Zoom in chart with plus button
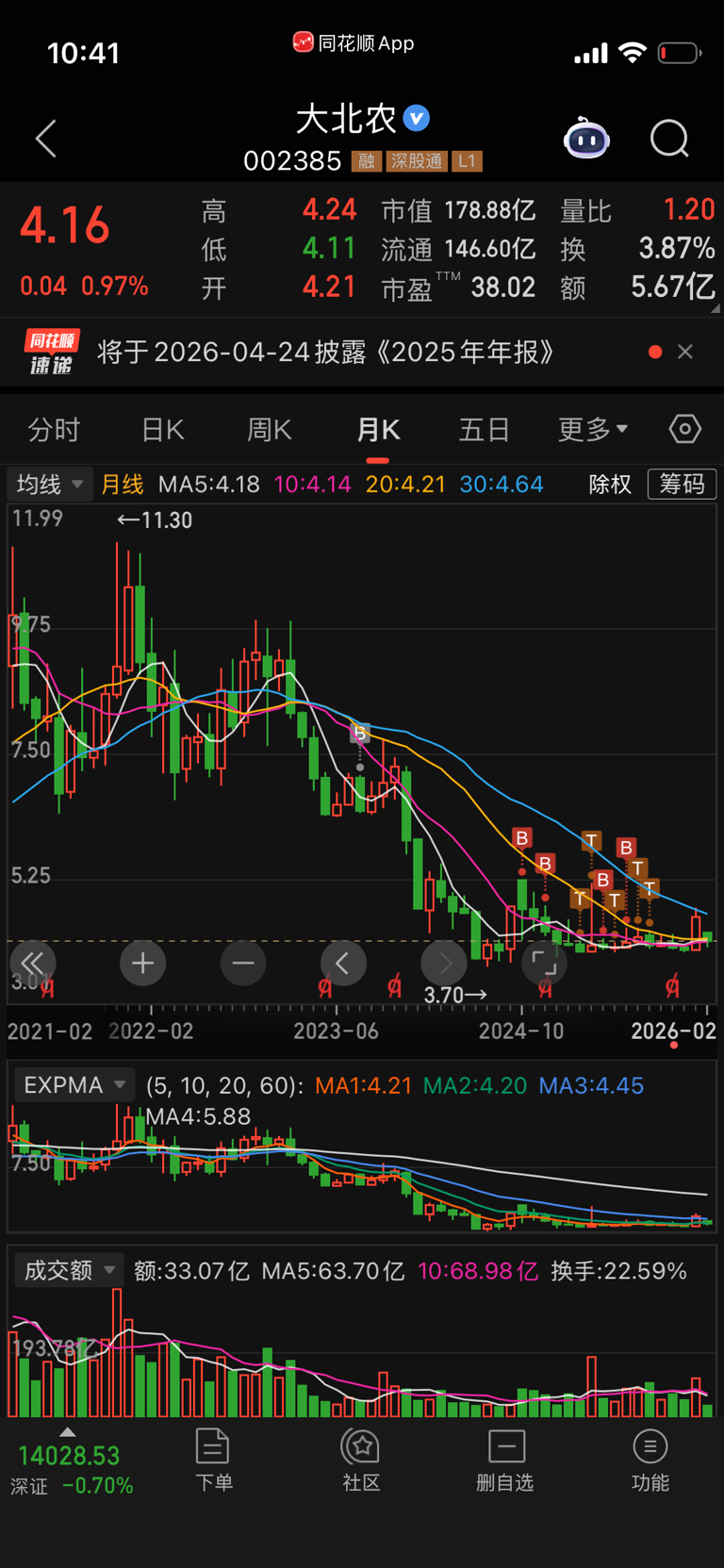 (x=143, y=963)
